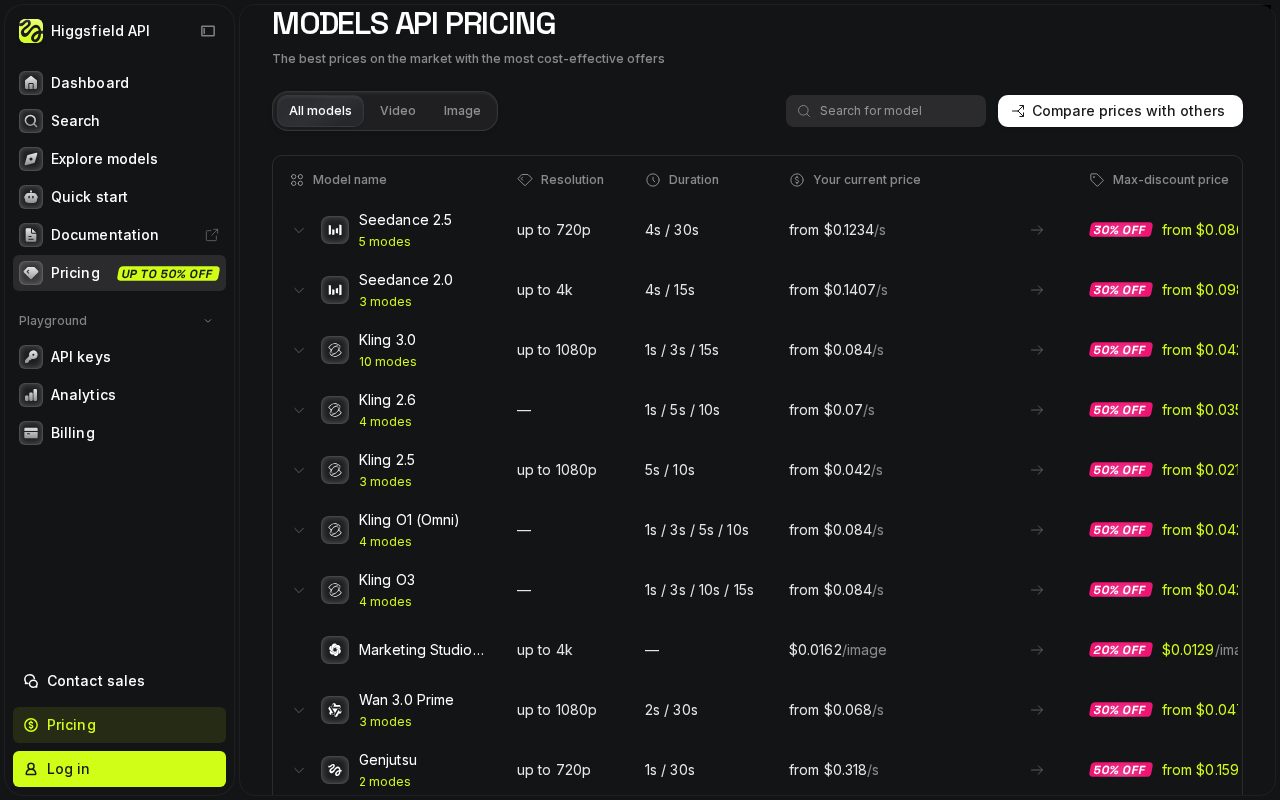Switch to the Image tab
This screenshot has width=1280, height=800.
pos(462,111)
